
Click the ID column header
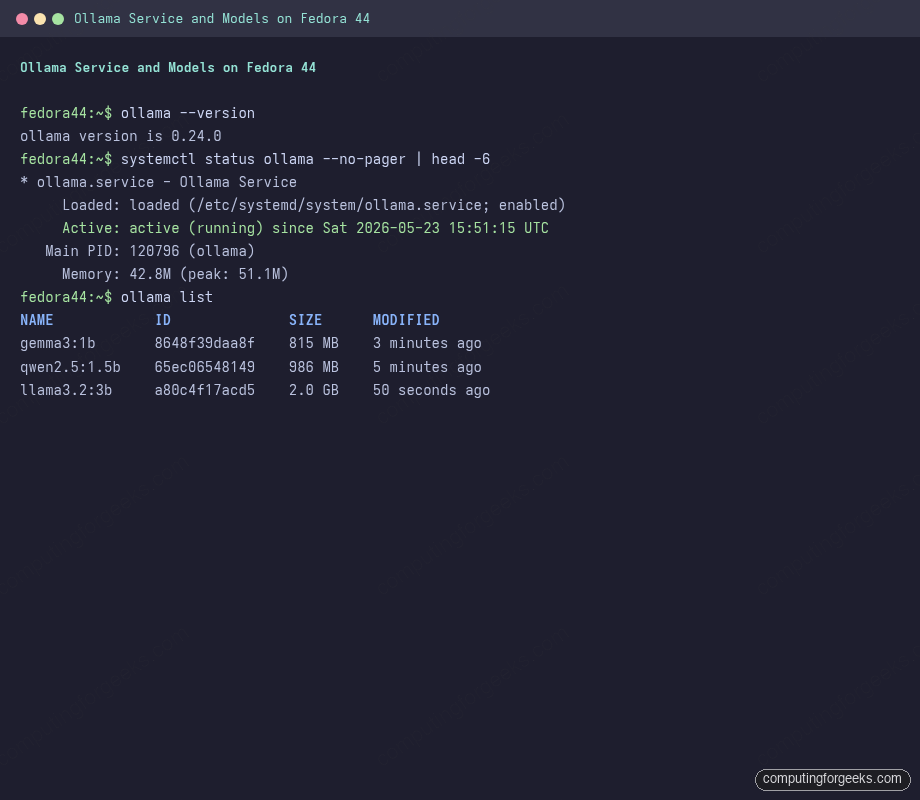pos(163,320)
